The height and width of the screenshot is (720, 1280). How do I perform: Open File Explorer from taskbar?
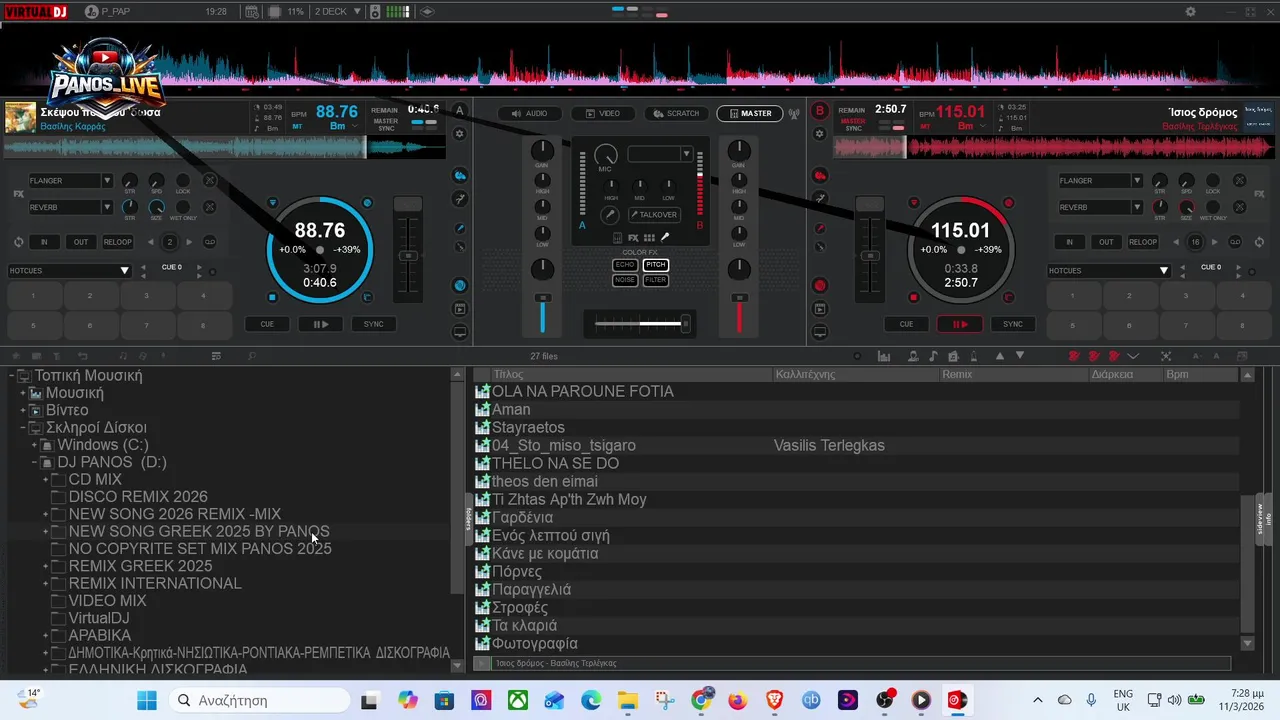pyautogui.click(x=627, y=700)
